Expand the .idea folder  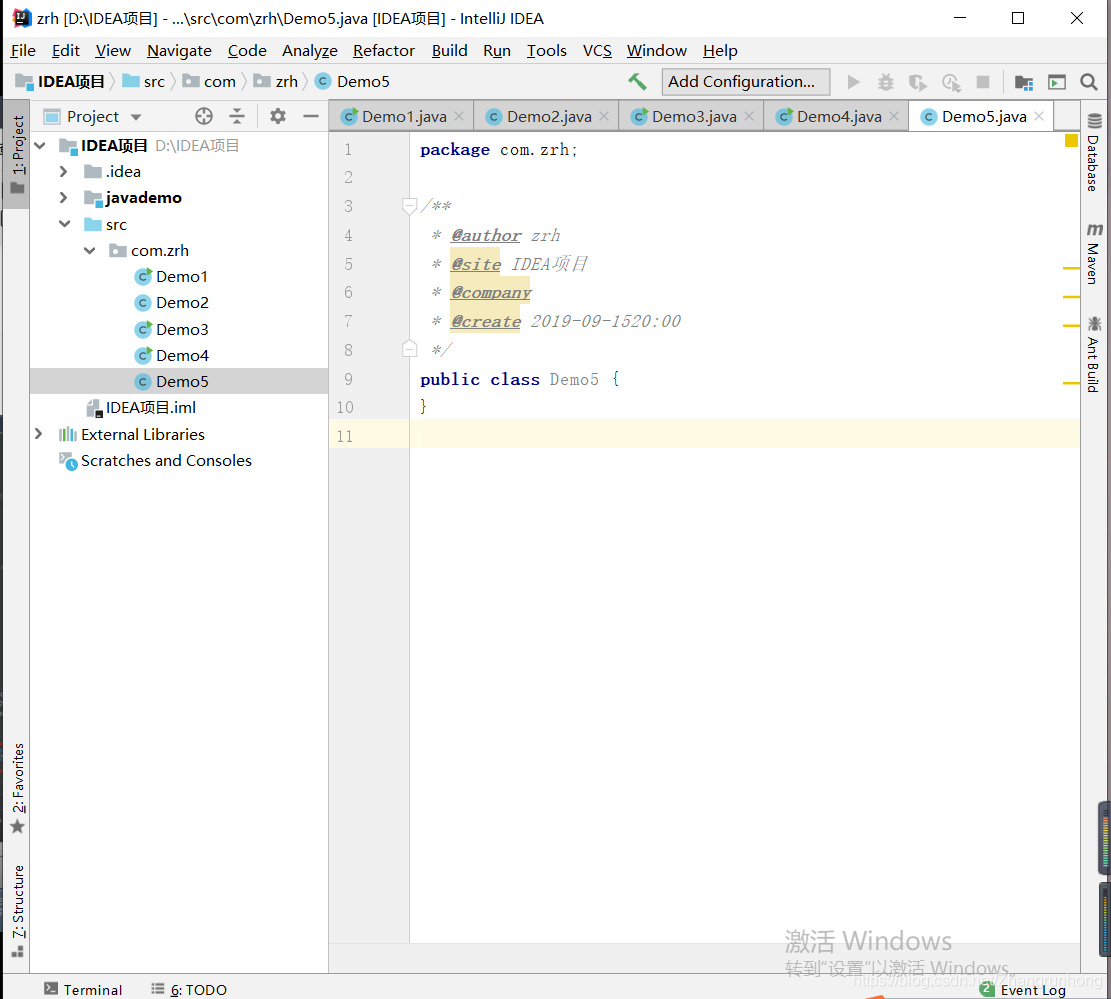pos(64,171)
